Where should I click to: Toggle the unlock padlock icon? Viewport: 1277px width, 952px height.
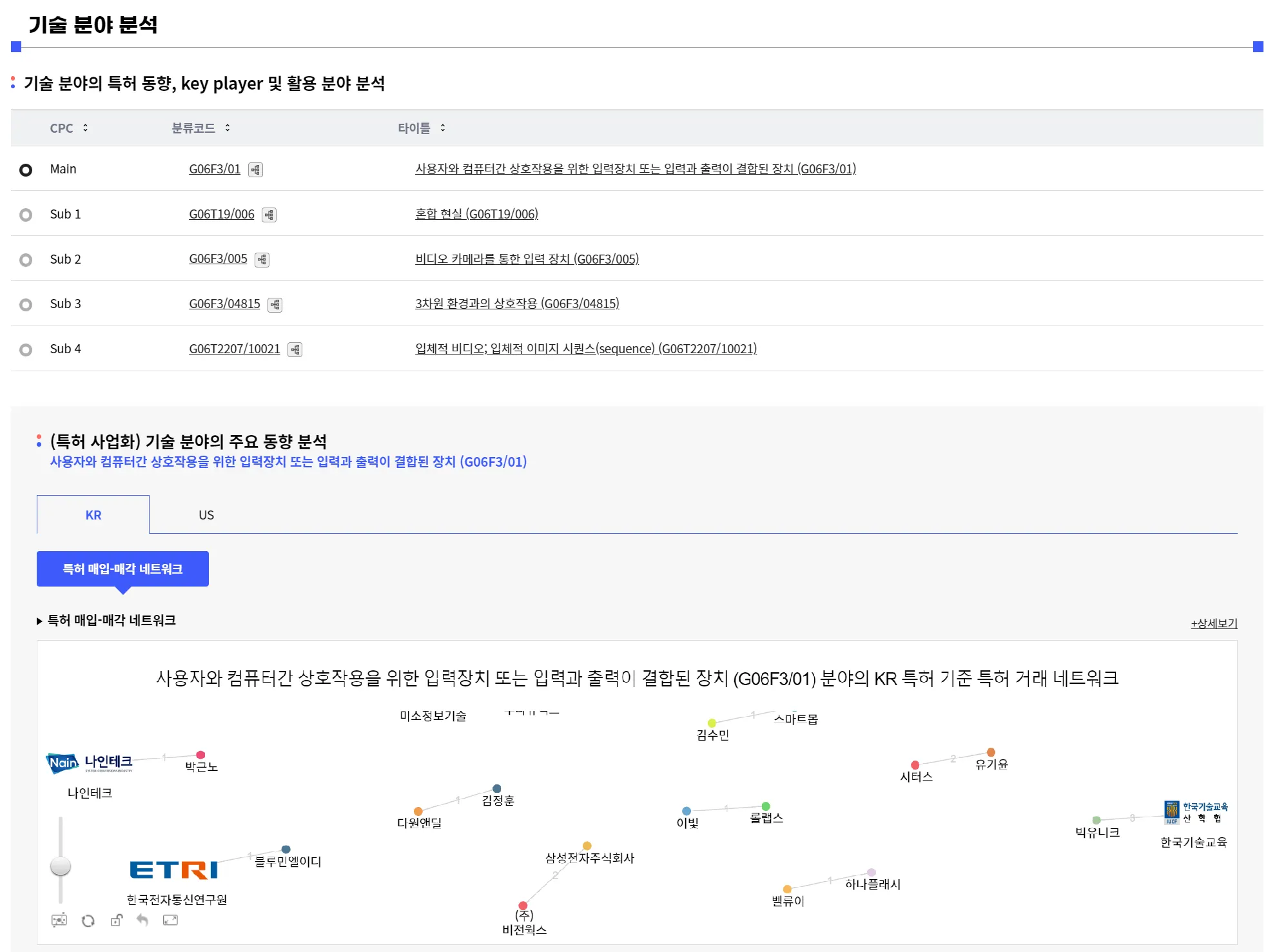click(116, 920)
